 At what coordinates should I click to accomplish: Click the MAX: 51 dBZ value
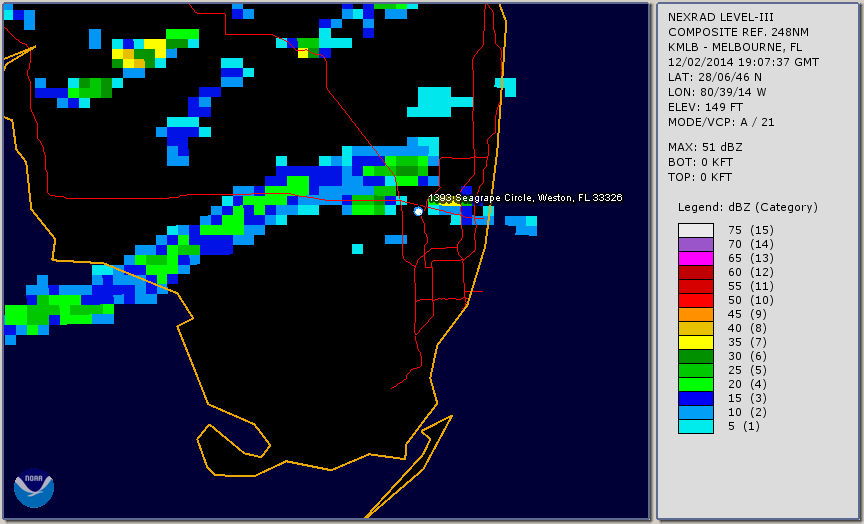(x=705, y=147)
